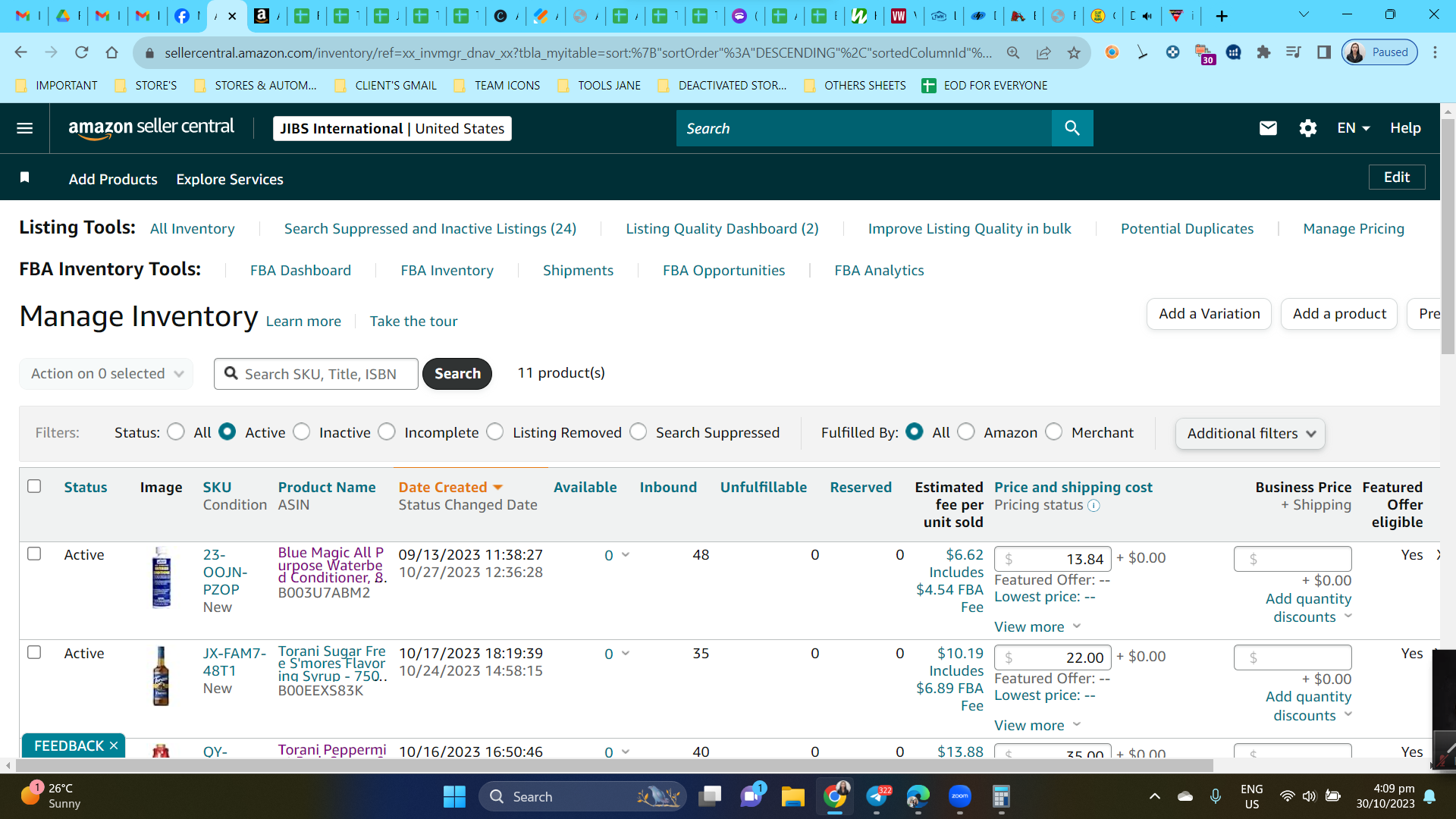
Task: Expand View more pricing for Torani S'mores
Action: pos(1037,726)
